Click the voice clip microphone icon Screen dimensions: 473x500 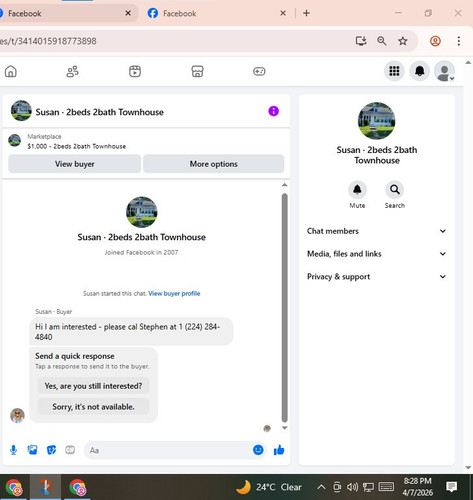tap(13, 450)
